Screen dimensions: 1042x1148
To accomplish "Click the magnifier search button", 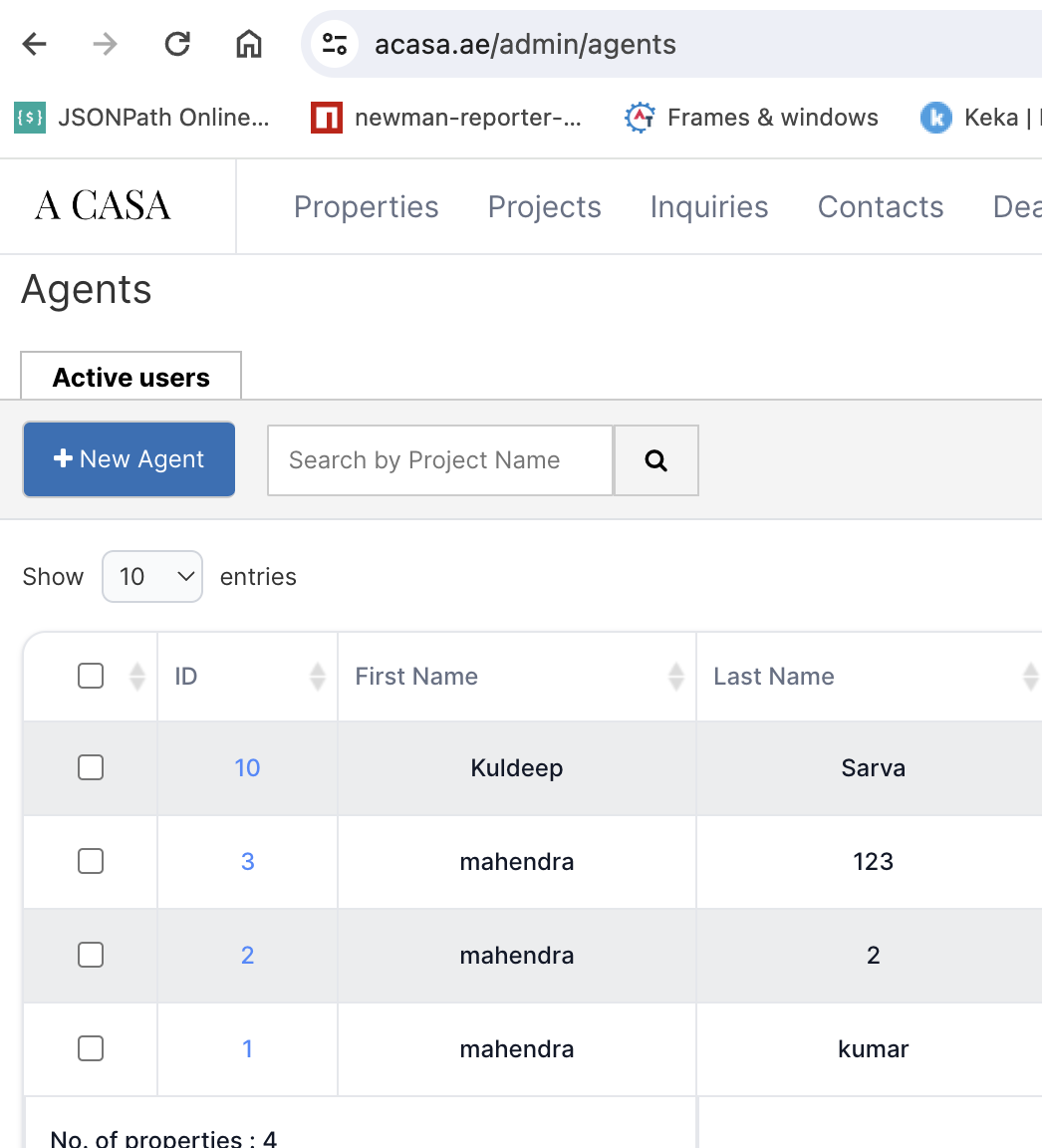I will [655, 460].
